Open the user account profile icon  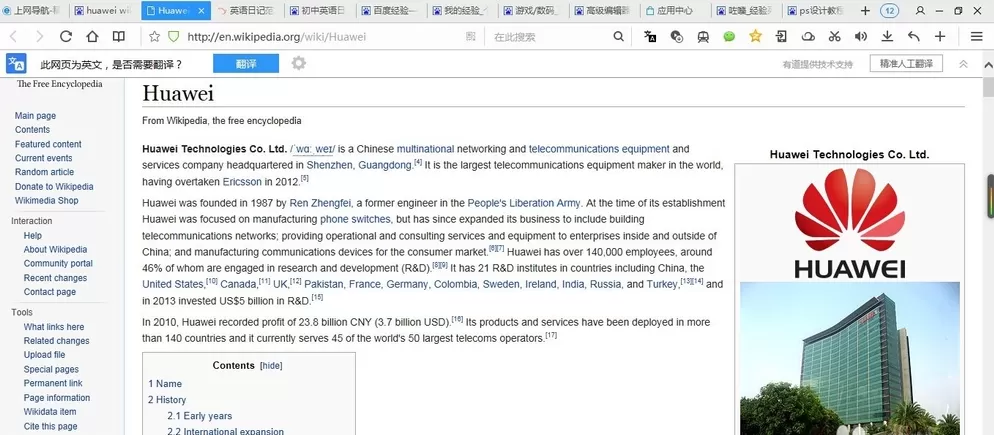tap(920, 11)
